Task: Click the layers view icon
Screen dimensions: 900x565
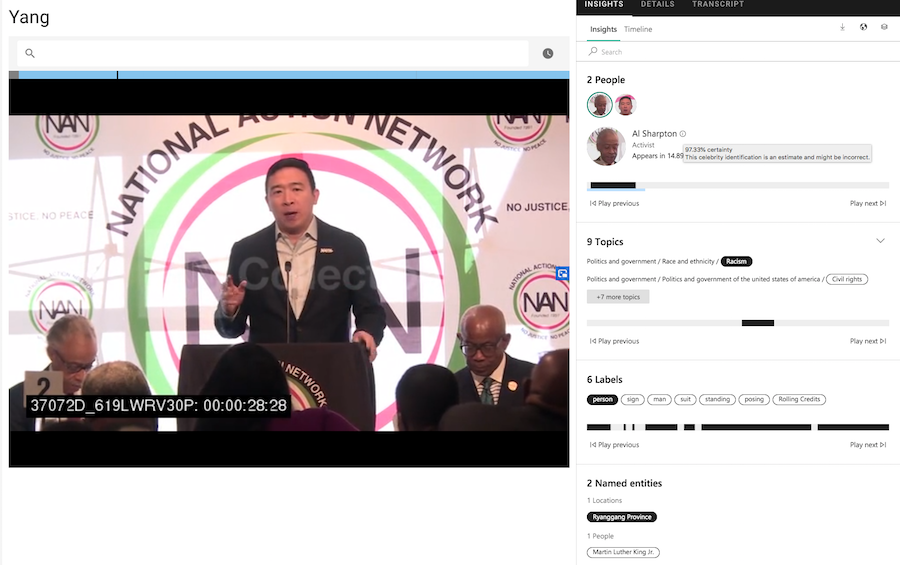Action: tap(884, 27)
